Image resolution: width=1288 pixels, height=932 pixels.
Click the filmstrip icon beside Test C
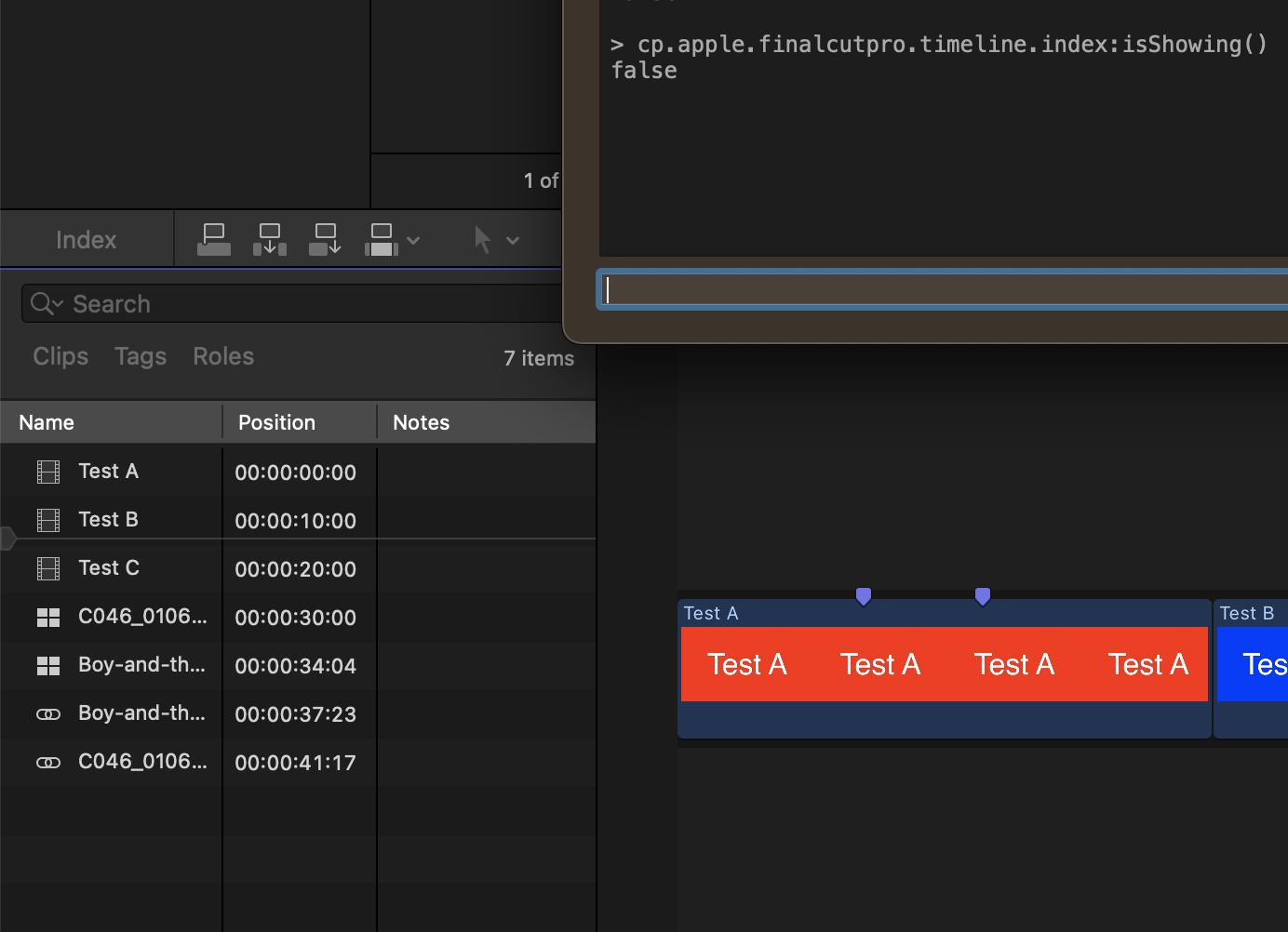(47, 567)
